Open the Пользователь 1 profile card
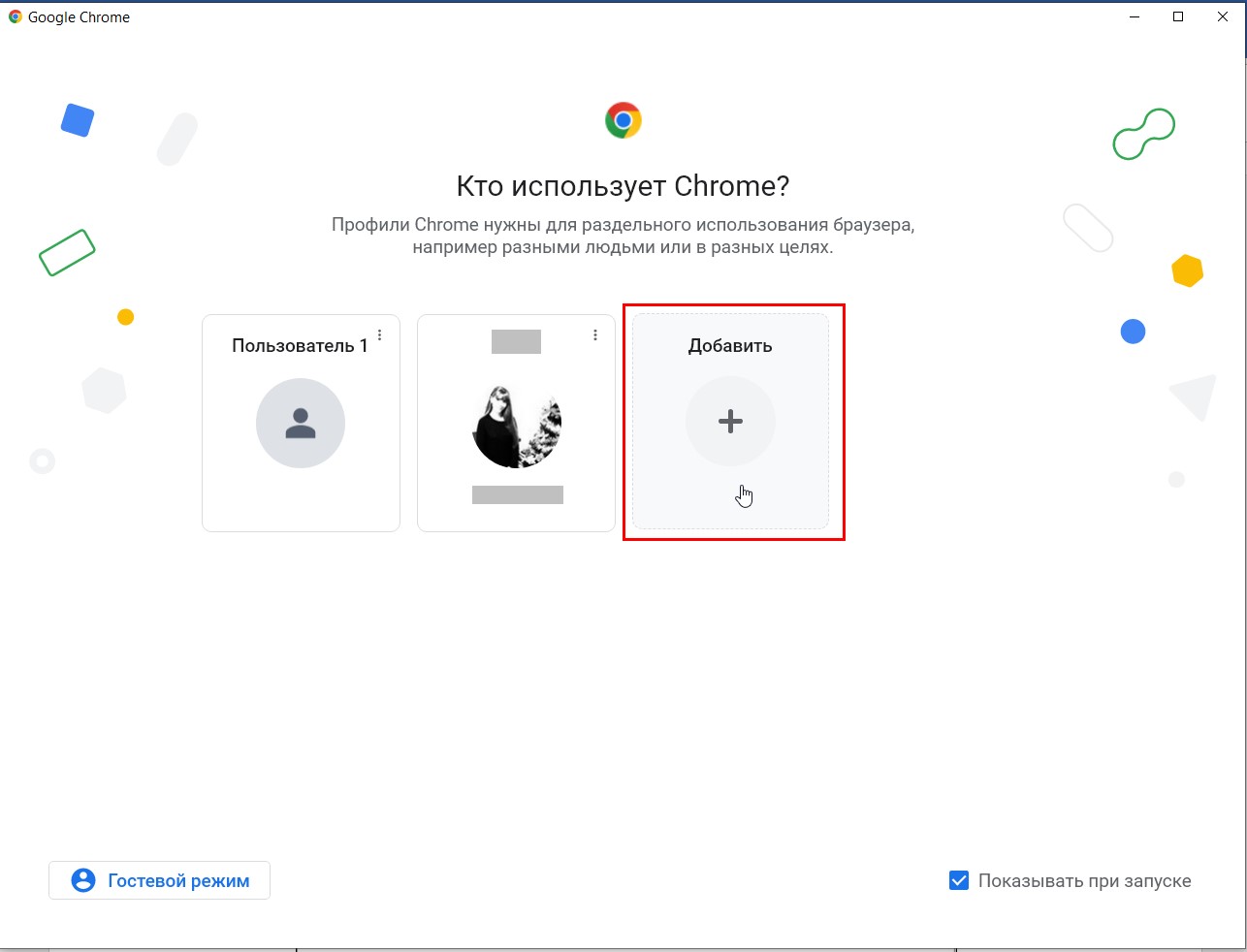The width and height of the screenshot is (1247, 952). [301, 423]
